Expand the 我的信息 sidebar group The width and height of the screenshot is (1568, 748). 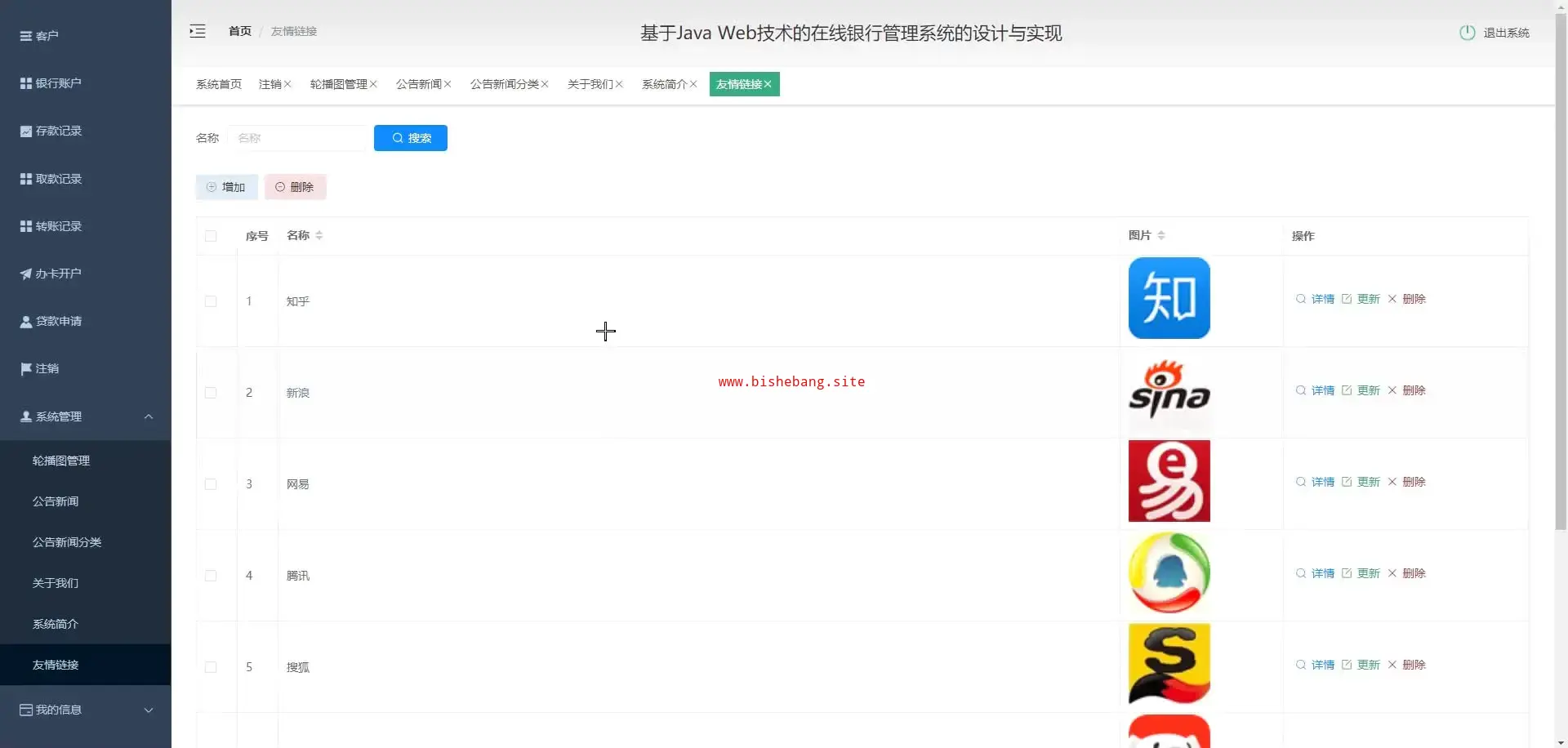[x=86, y=710]
